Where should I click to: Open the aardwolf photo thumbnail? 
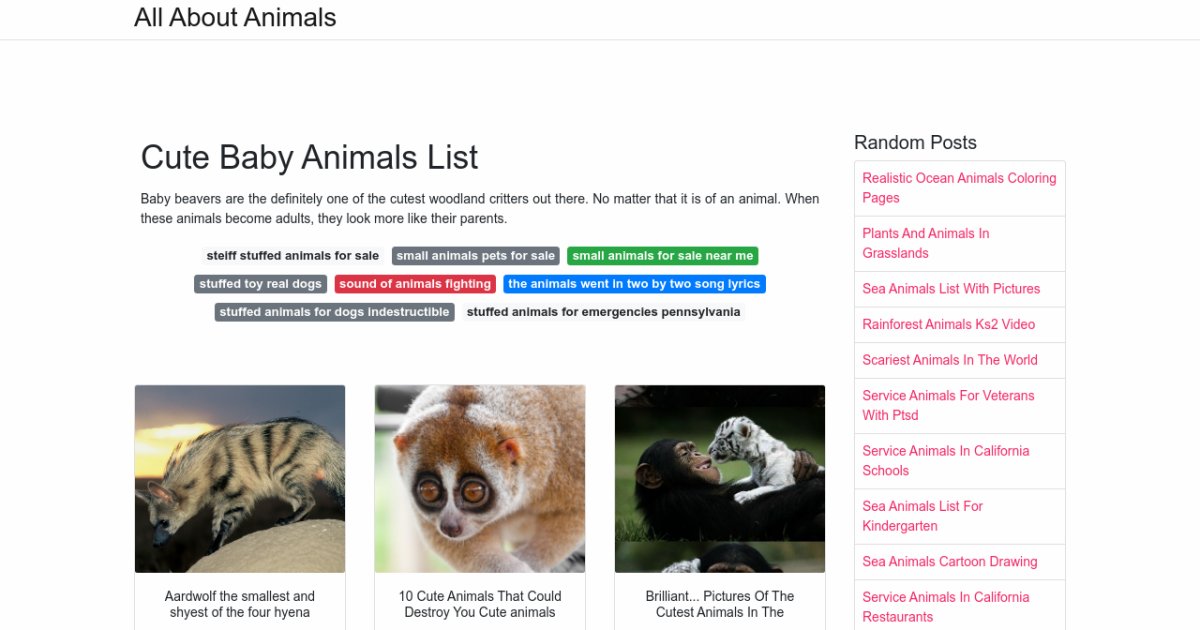tap(240, 478)
